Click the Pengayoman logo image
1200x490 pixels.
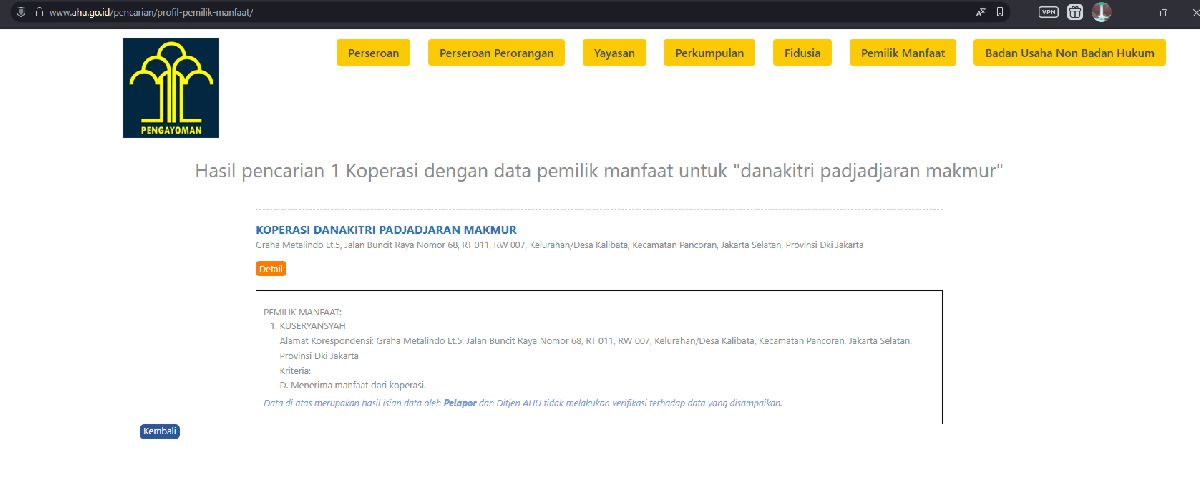171,88
